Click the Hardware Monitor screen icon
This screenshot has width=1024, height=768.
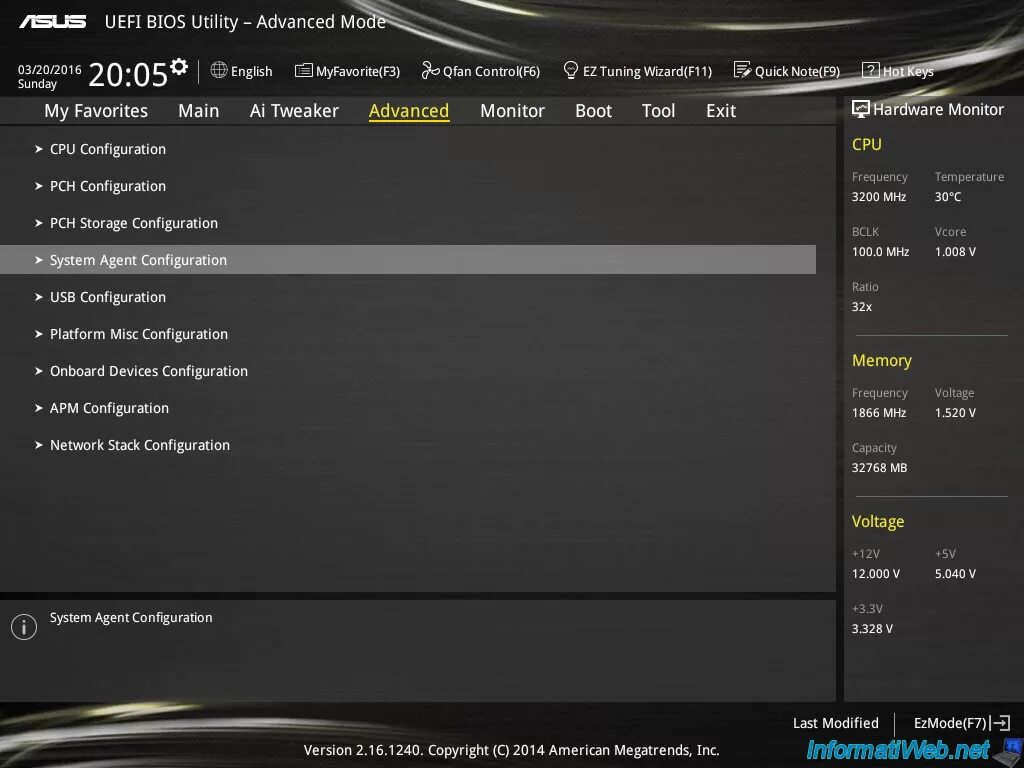click(861, 109)
